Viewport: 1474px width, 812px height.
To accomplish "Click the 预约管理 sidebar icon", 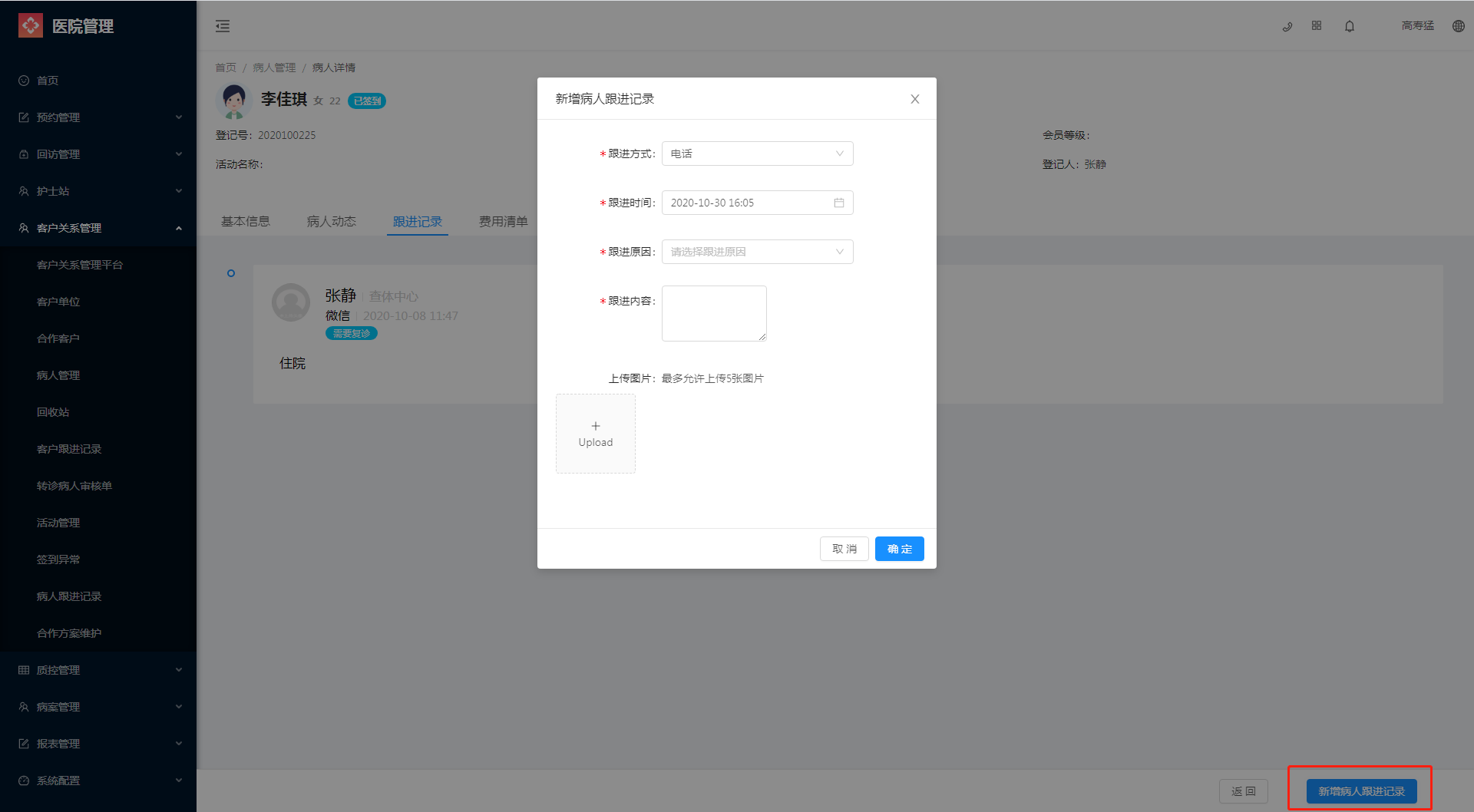I will click(x=24, y=117).
